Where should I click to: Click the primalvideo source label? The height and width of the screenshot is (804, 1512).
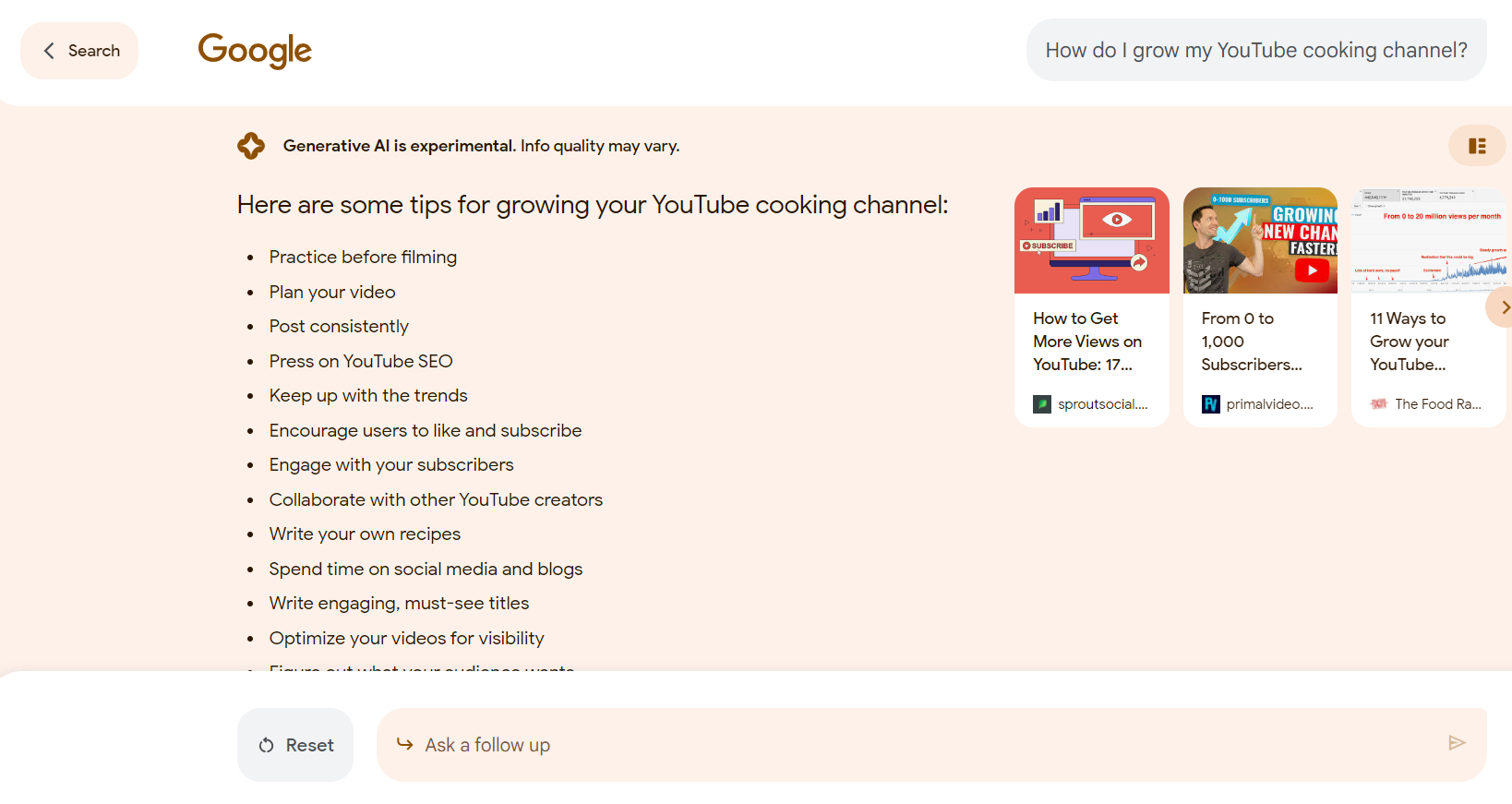1269,404
